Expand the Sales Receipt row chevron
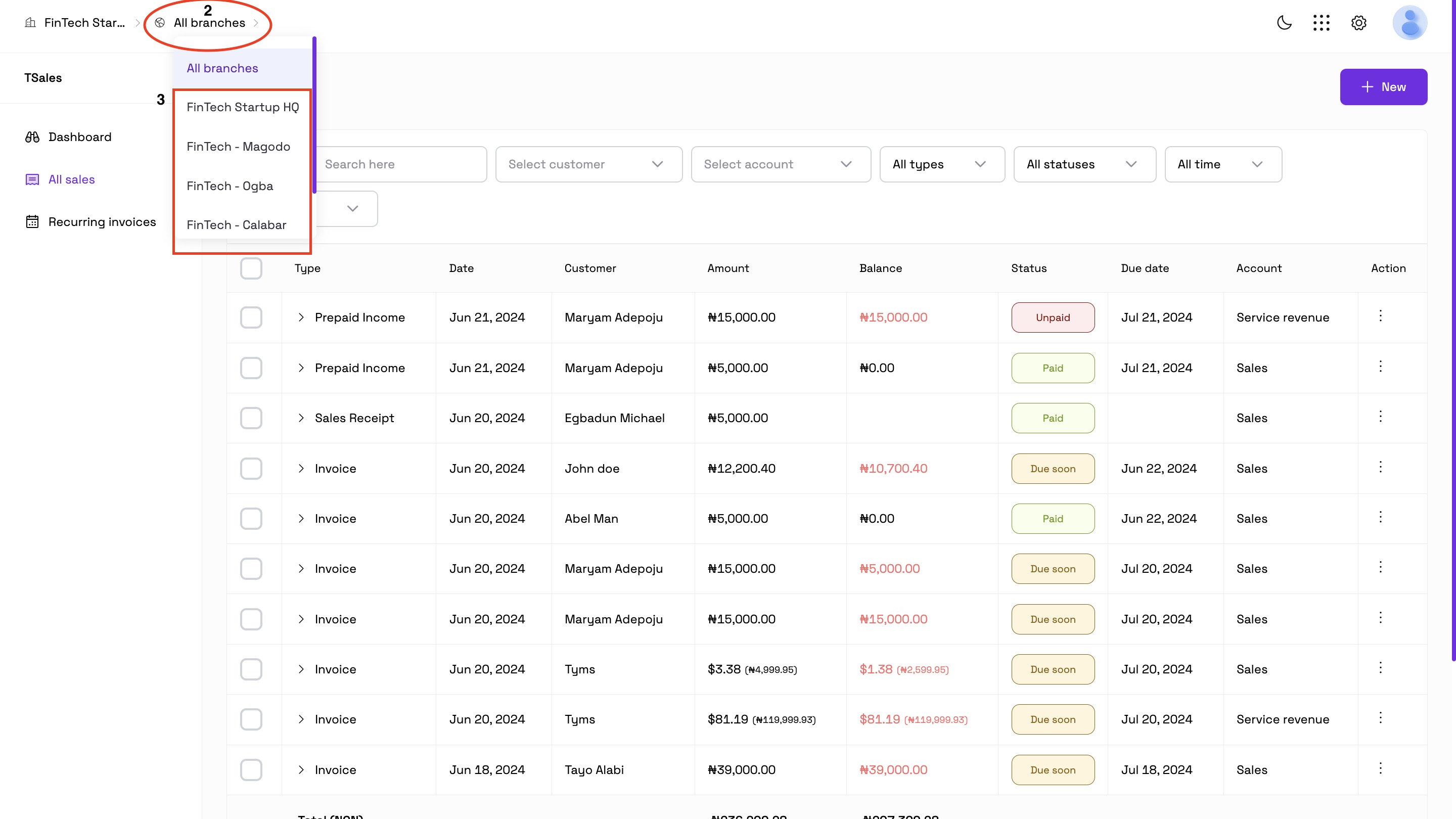This screenshot has height=819, width=1456. (x=301, y=418)
